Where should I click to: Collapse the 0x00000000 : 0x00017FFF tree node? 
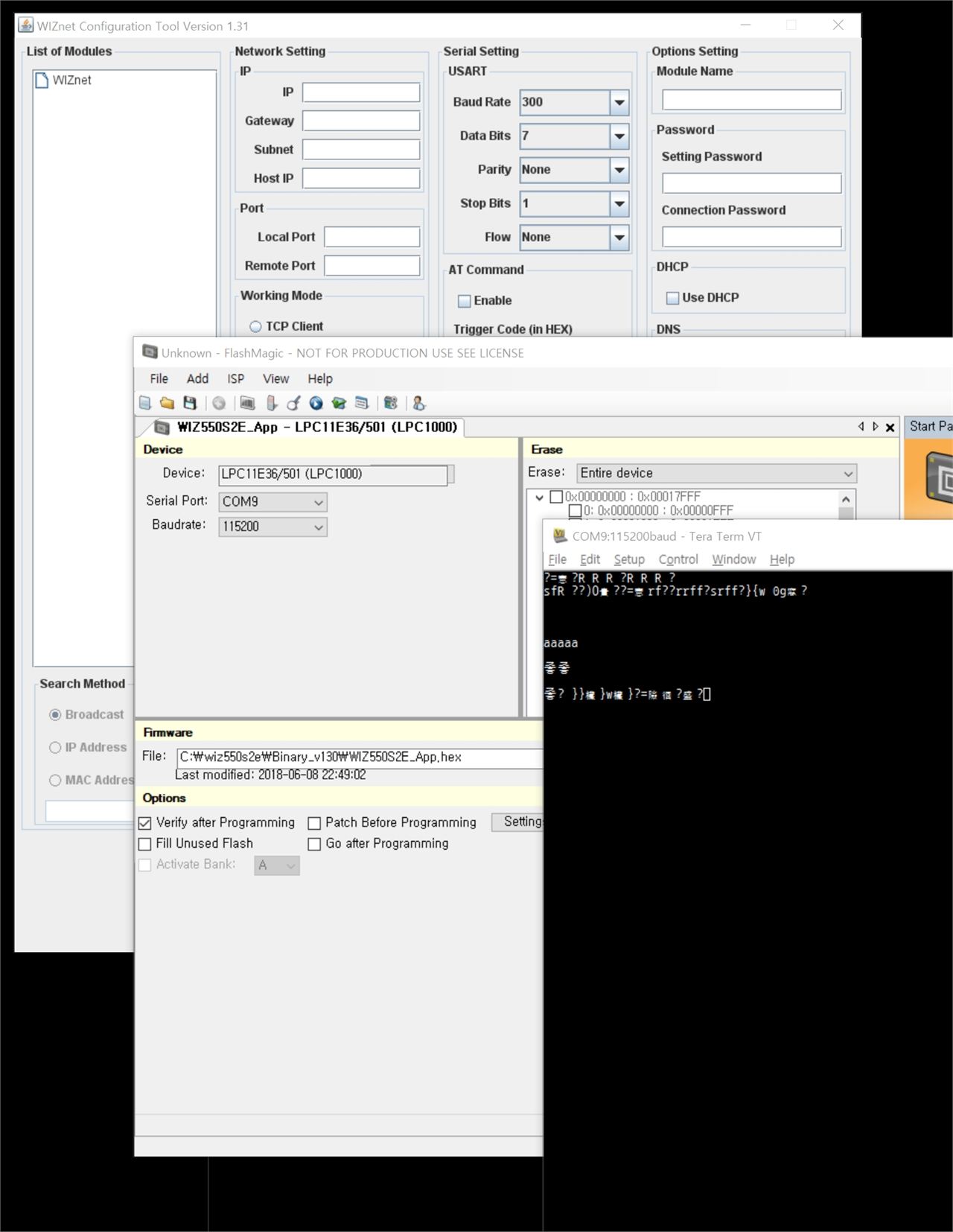pos(539,498)
